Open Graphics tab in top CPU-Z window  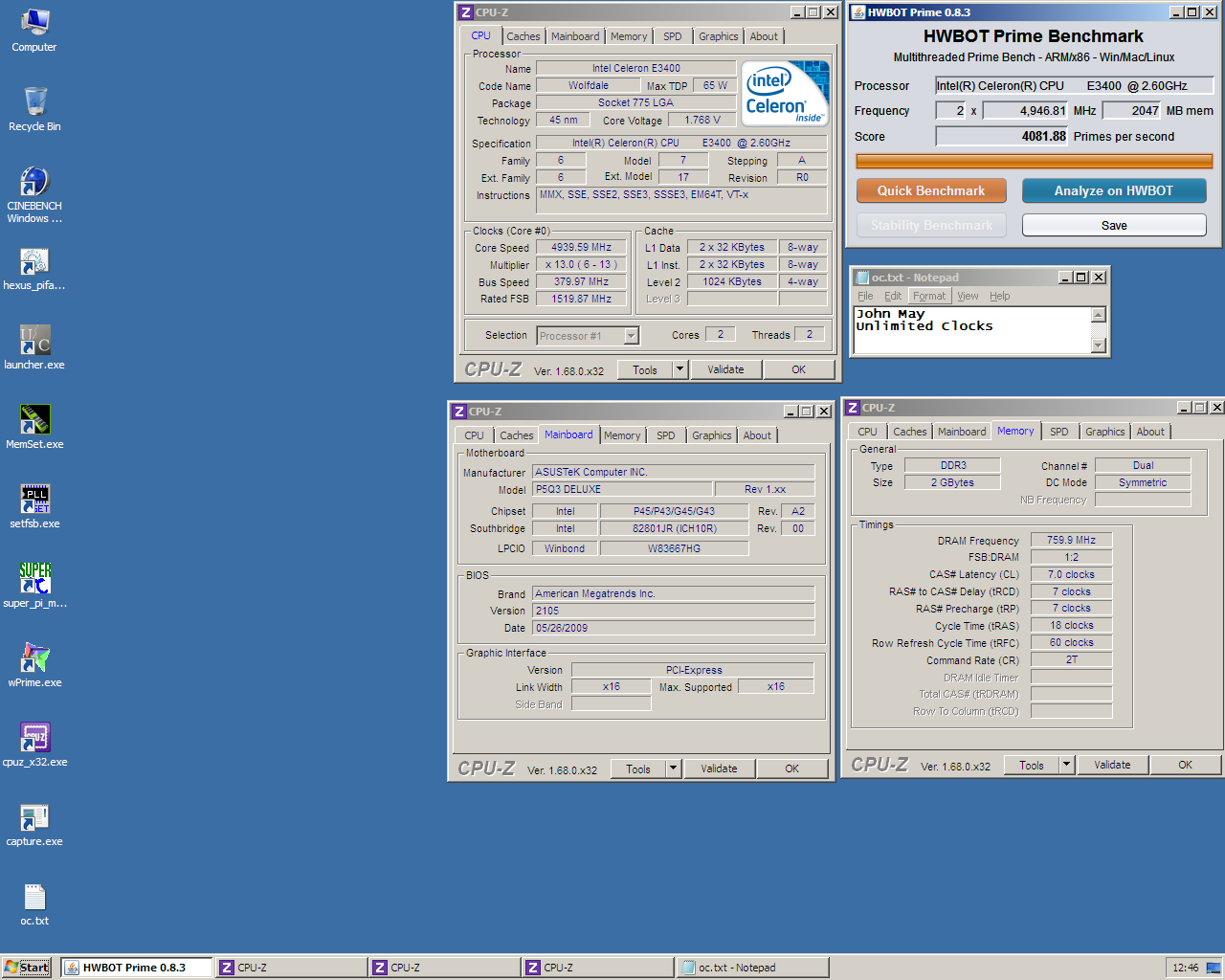718,36
